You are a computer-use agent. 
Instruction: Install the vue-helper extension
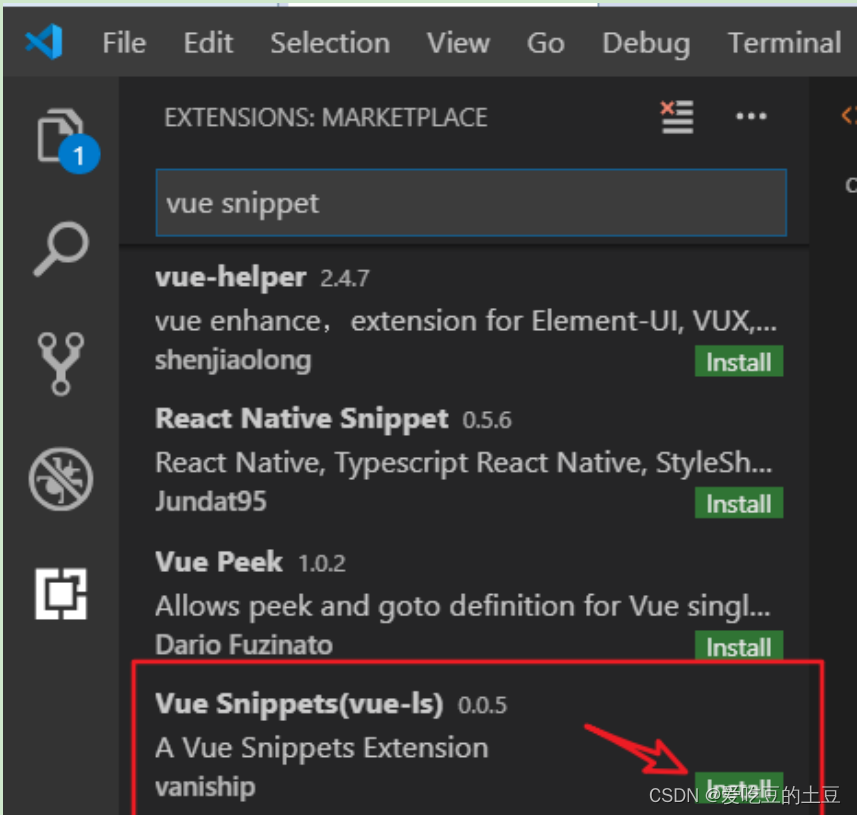coord(738,362)
